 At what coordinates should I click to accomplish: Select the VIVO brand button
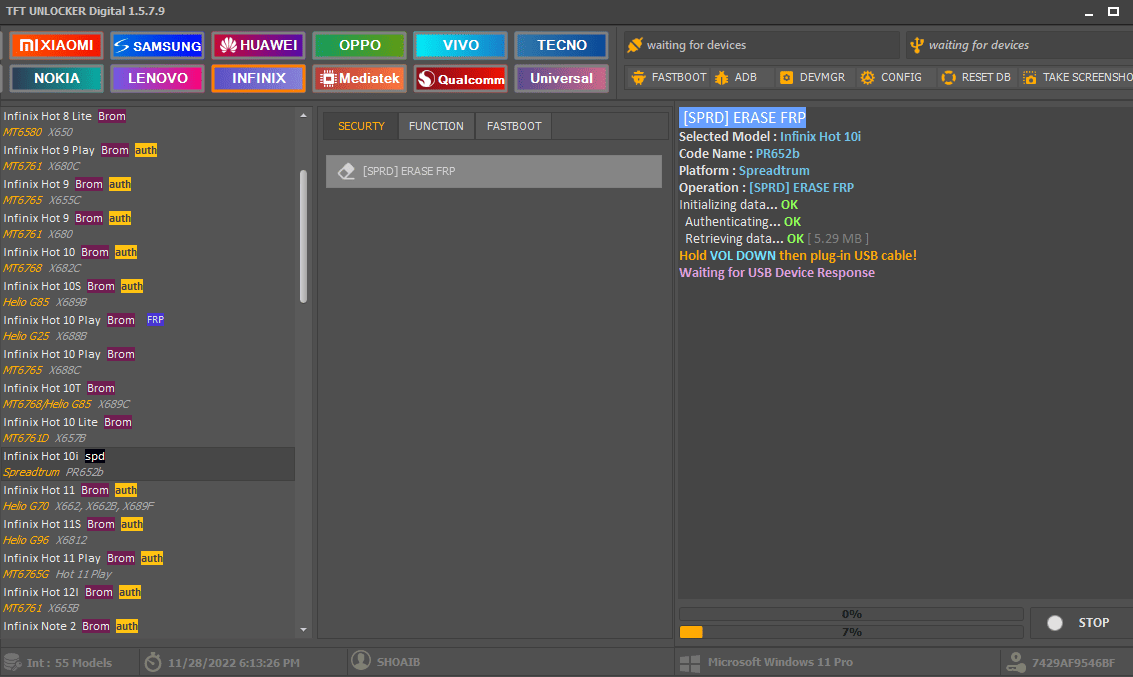(x=460, y=46)
